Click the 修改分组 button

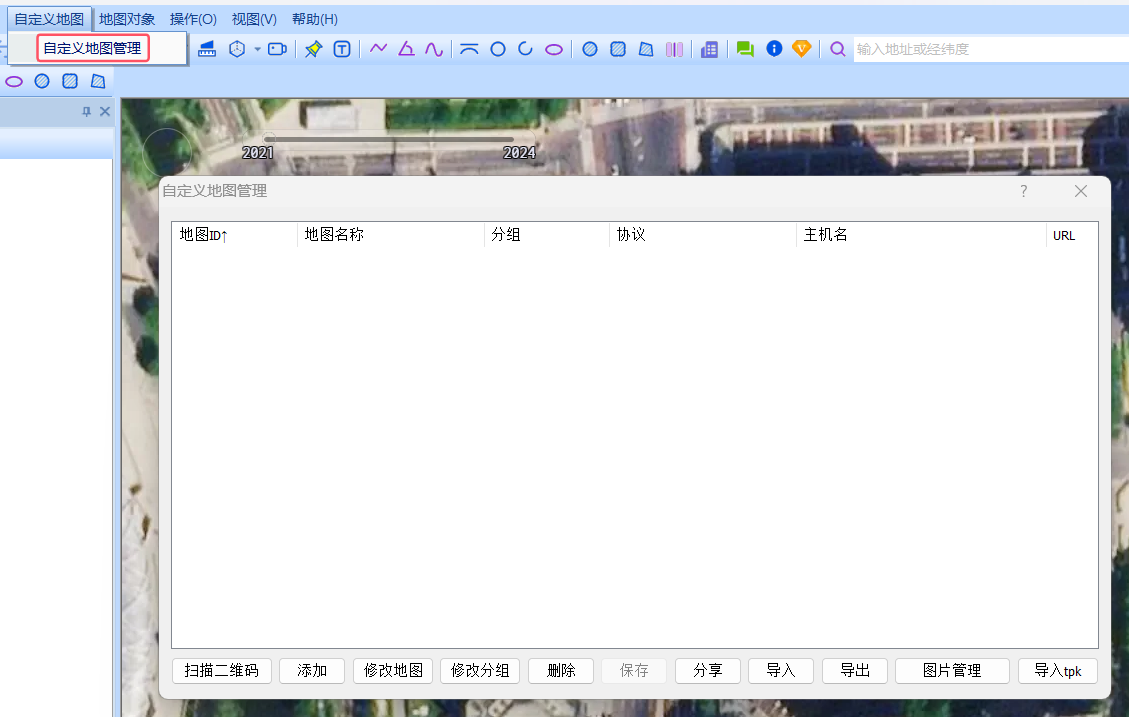480,671
